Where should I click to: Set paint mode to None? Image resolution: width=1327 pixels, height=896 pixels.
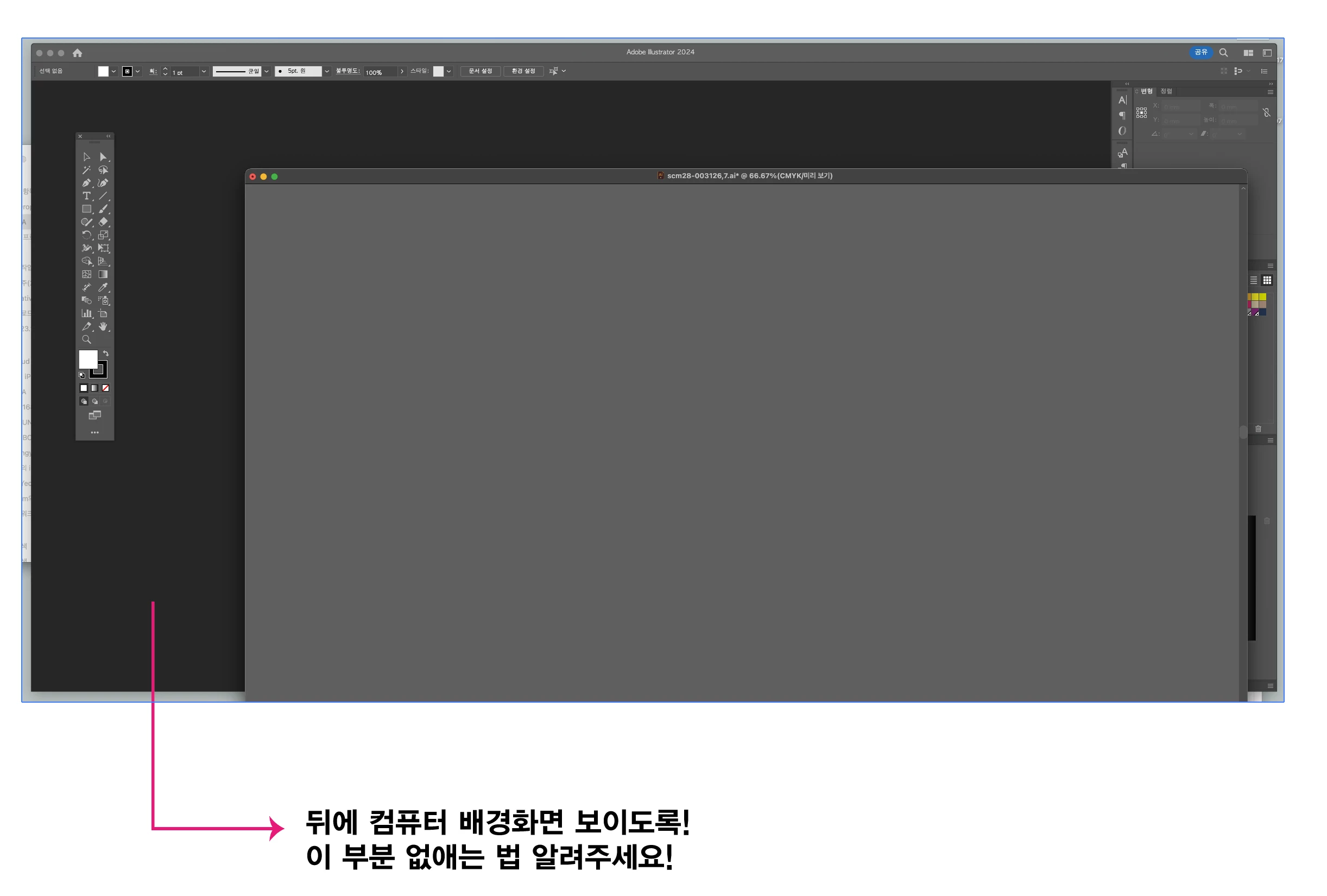coord(106,388)
